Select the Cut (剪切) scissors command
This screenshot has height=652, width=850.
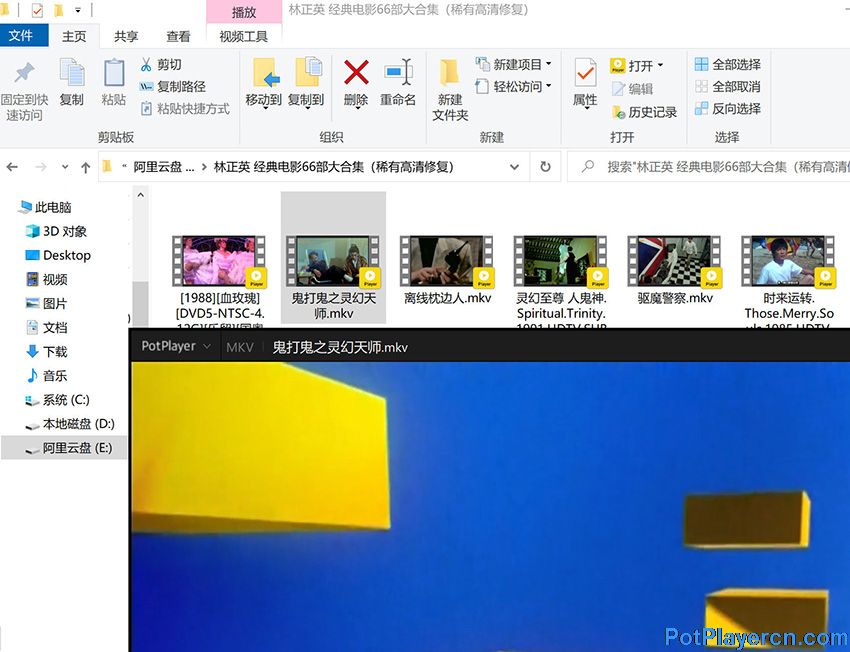click(160, 64)
